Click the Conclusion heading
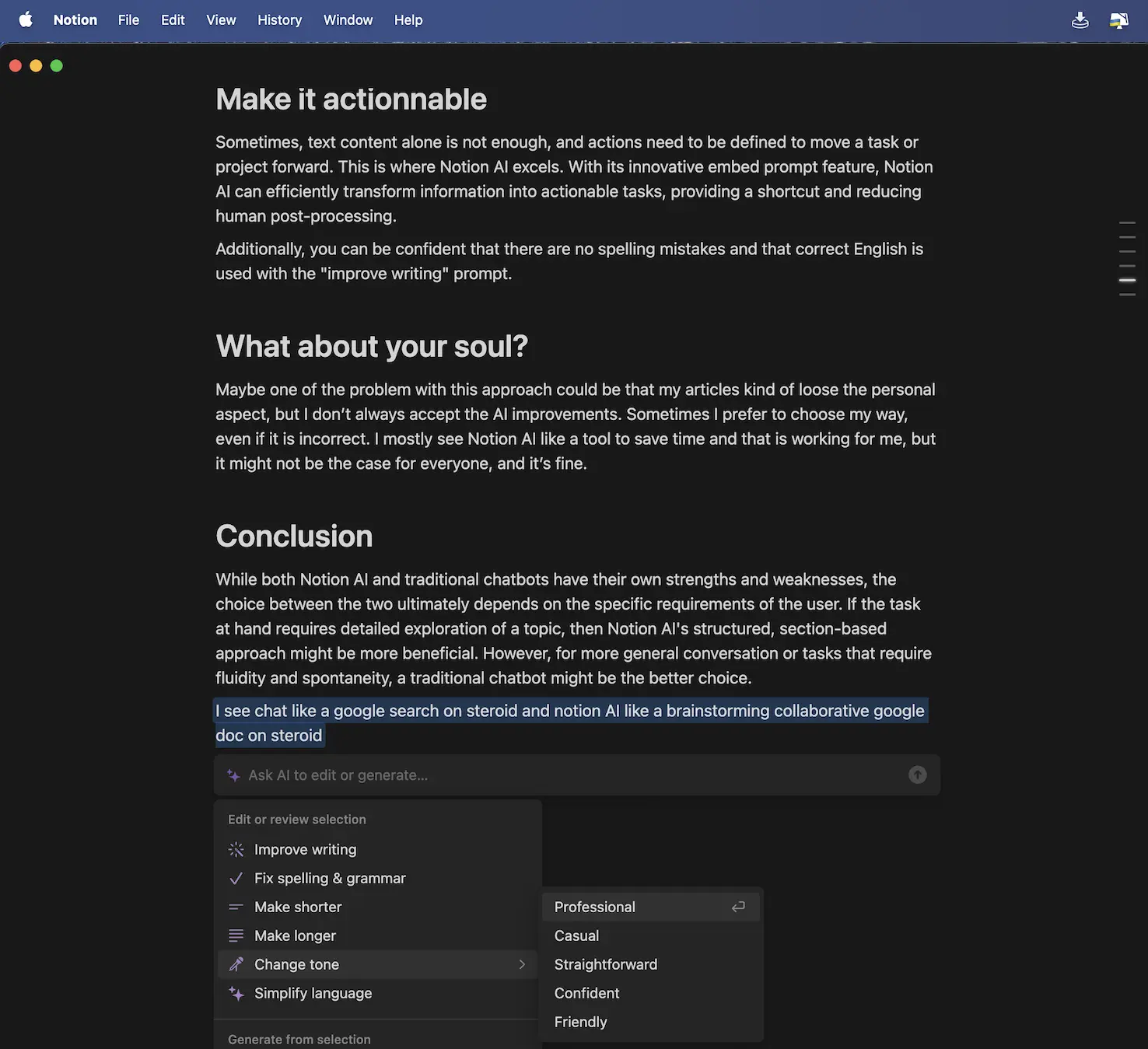 coord(294,537)
